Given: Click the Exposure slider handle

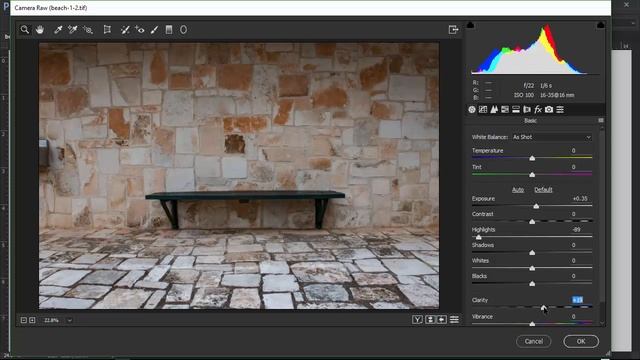Looking at the screenshot, I should [x=536, y=206].
